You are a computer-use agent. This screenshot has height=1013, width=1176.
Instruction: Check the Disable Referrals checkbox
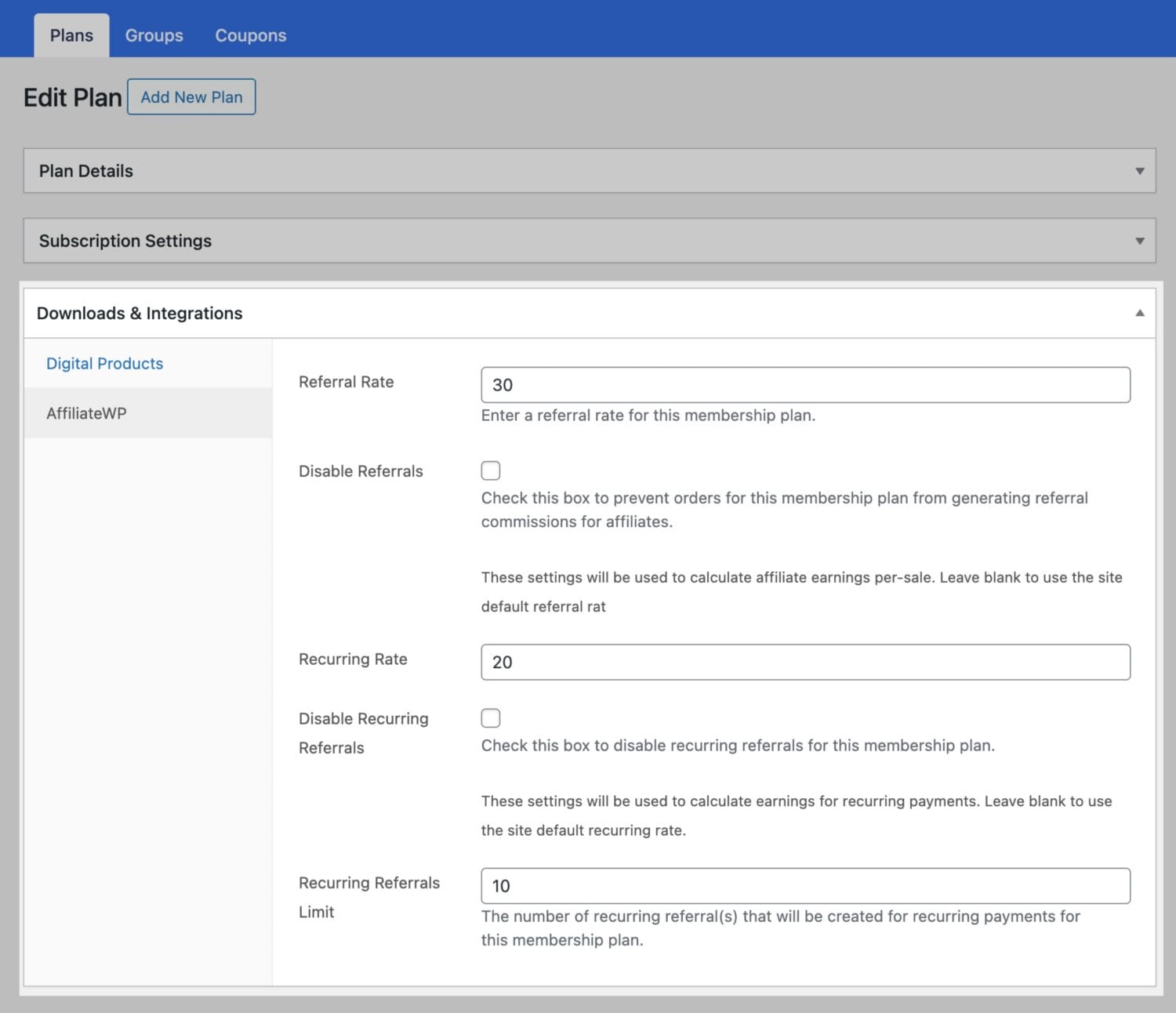coord(491,470)
